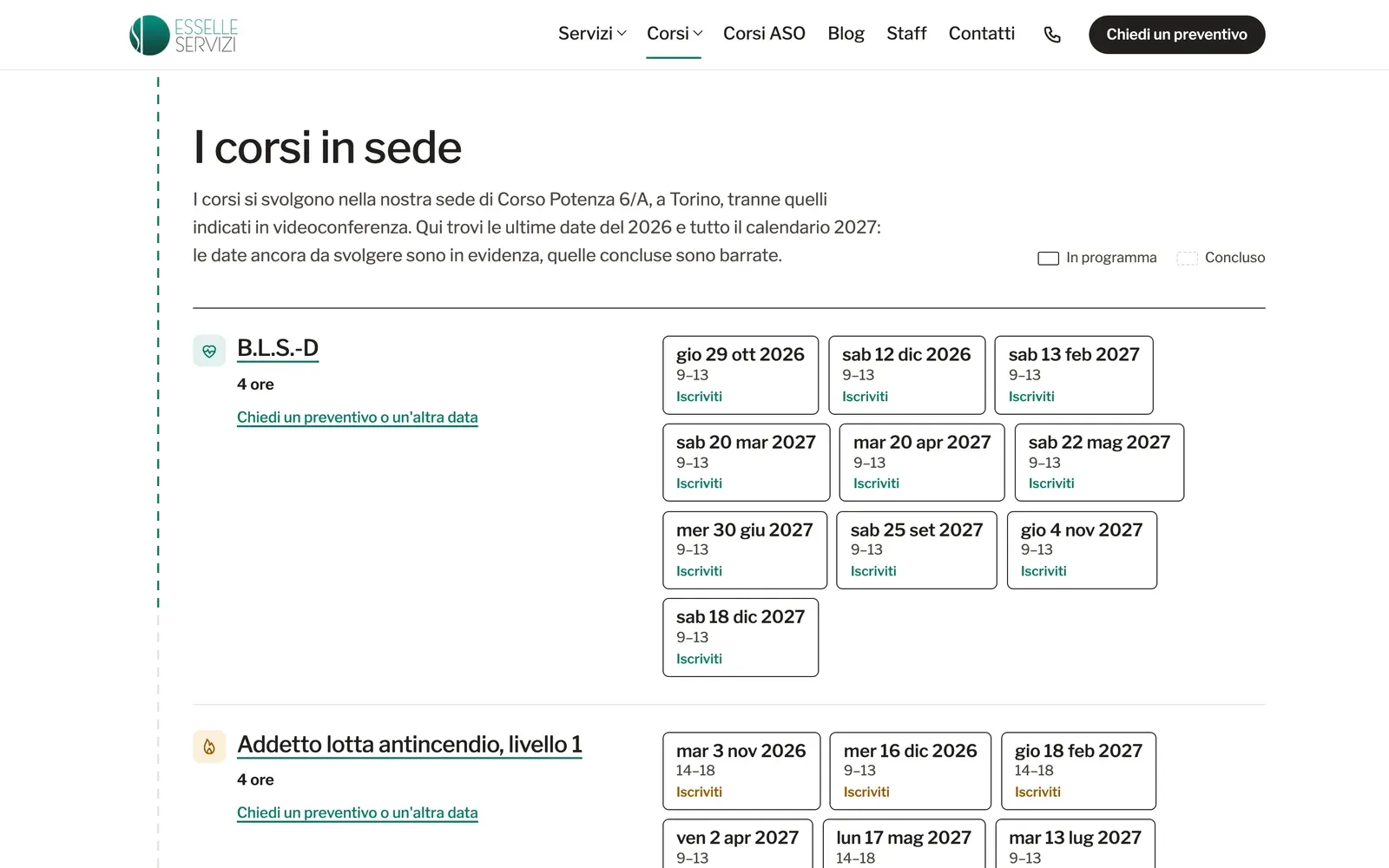This screenshot has height=868, width=1389.
Task: Expand the Corsi dropdown menu
Action: 675,33
